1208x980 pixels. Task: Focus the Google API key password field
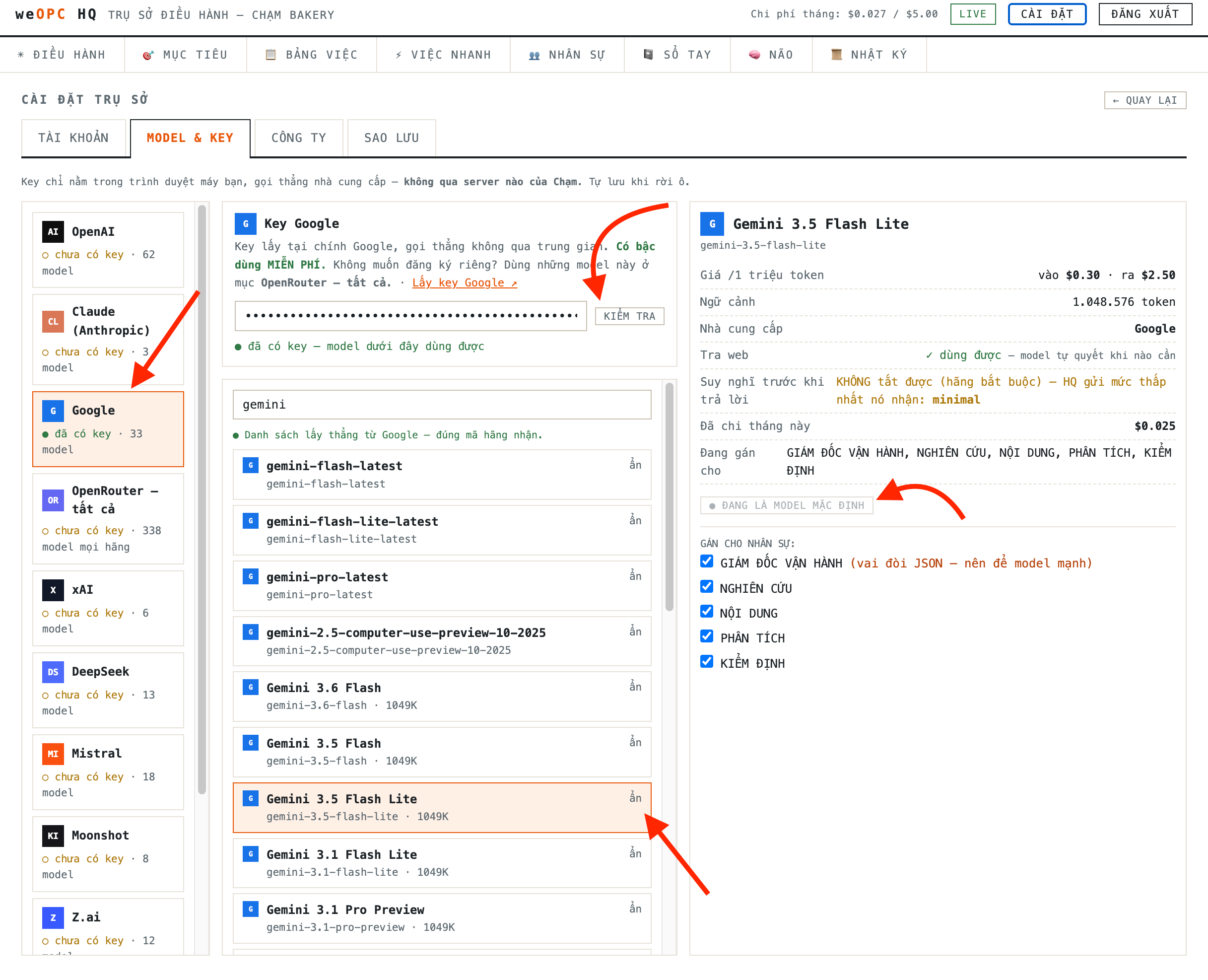(411, 316)
